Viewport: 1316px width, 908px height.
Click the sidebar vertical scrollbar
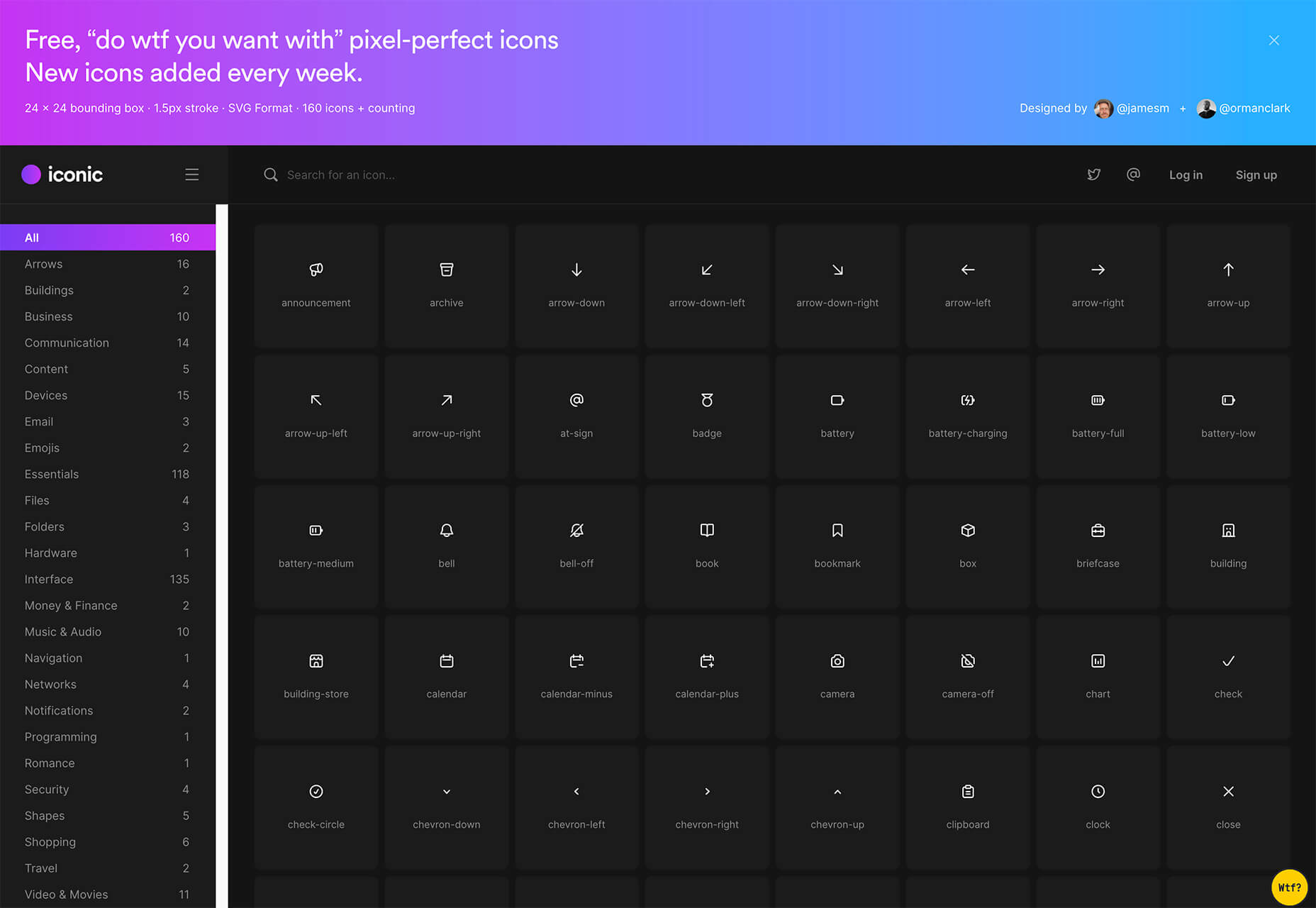[x=222, y=556]
